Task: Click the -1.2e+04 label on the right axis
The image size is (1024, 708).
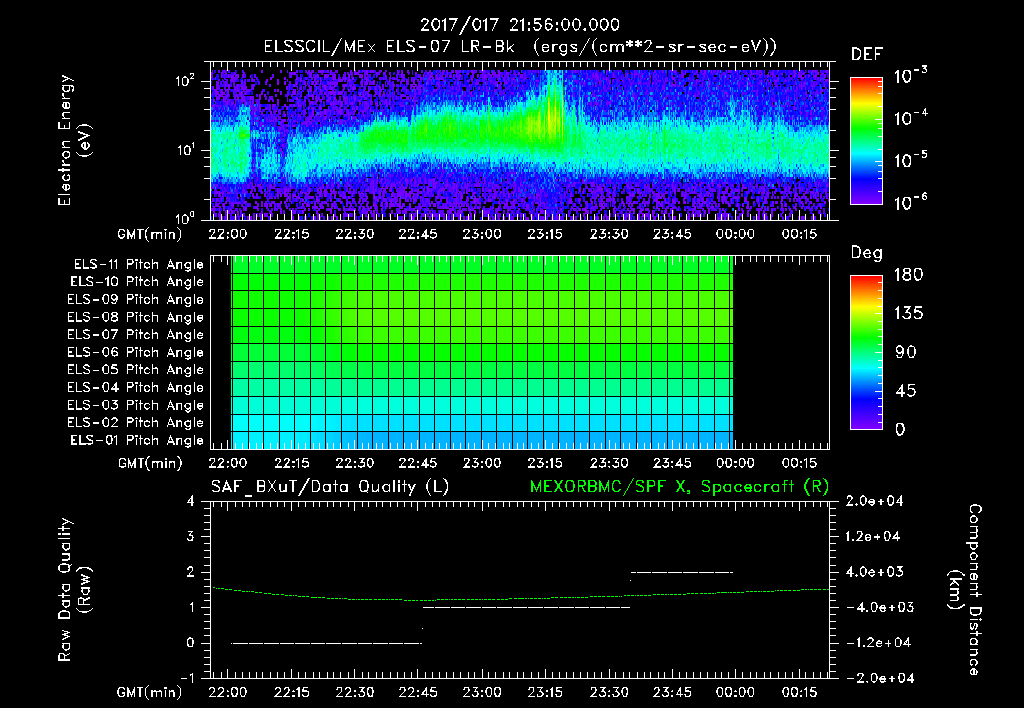Action: pyautogui.click(x=878, y=643)
